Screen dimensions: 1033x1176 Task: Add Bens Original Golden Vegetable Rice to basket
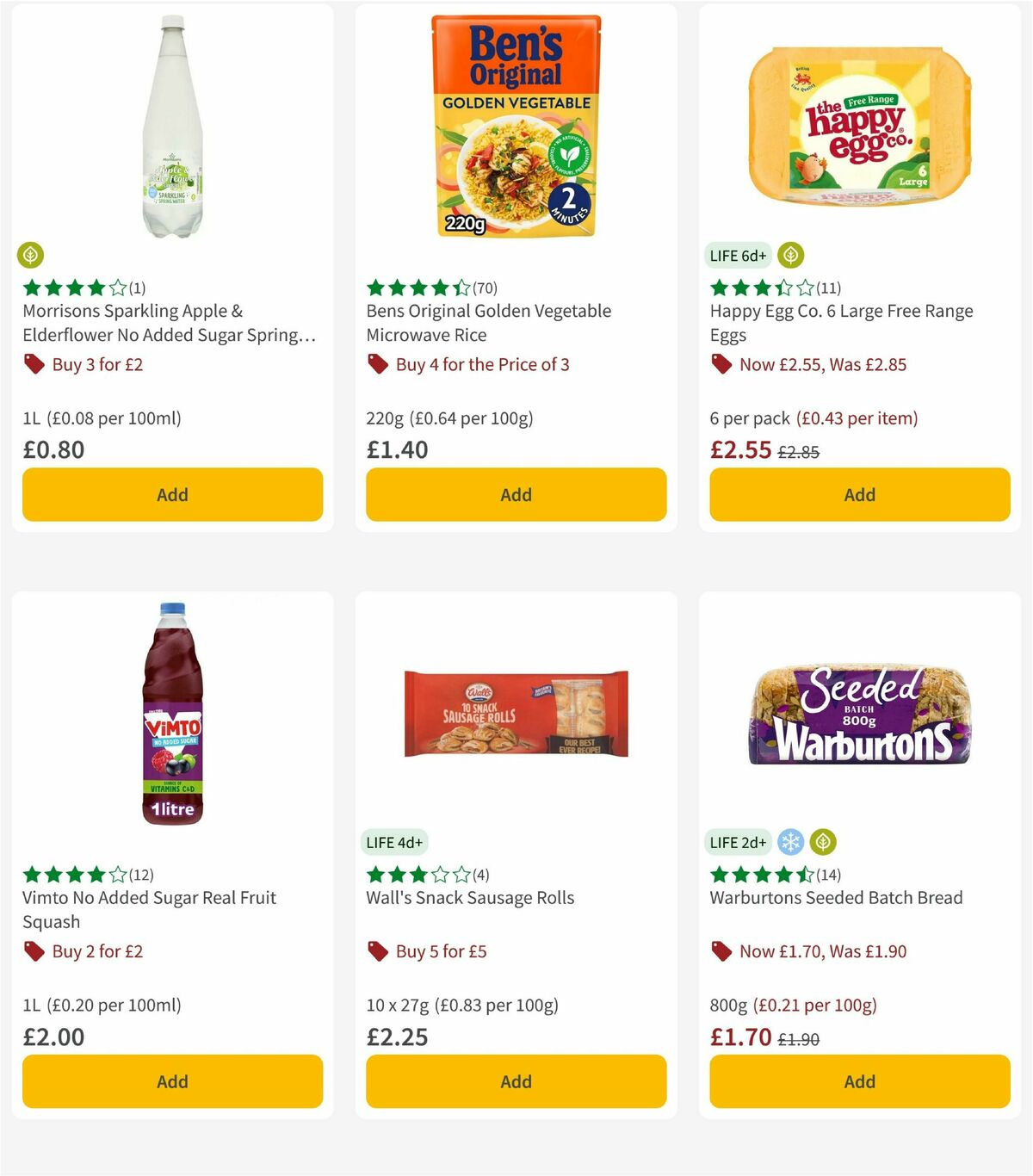[x=516, y=494]
